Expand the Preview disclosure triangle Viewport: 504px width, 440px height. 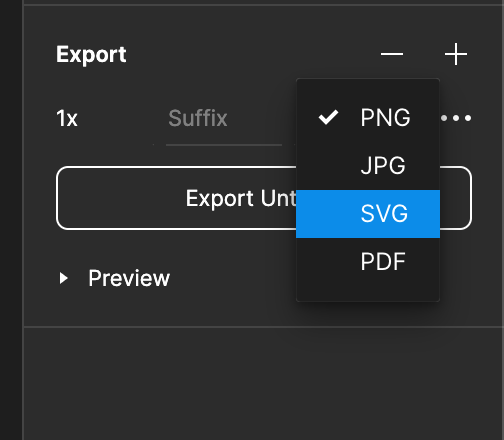[x=63, y=278]
